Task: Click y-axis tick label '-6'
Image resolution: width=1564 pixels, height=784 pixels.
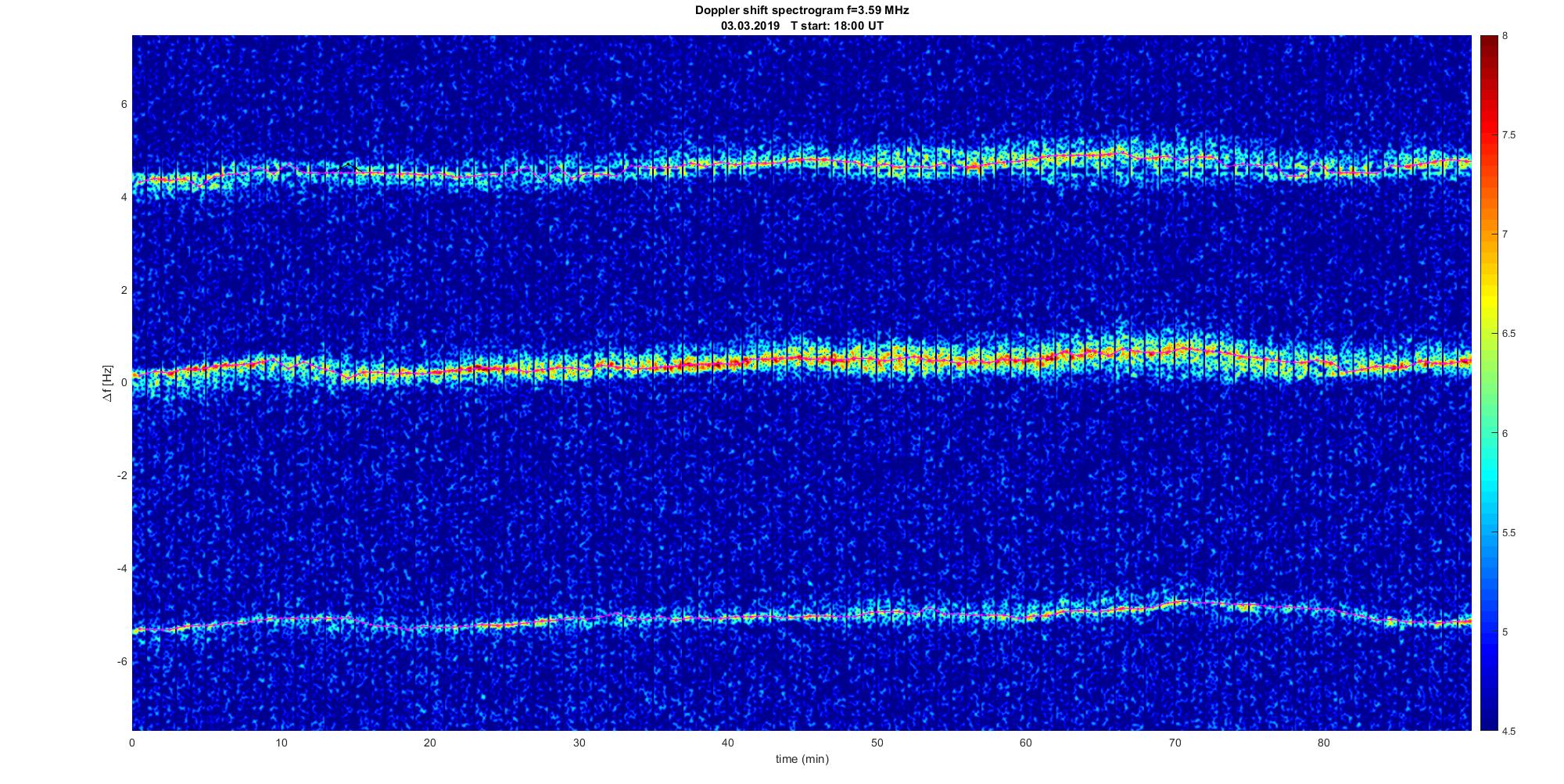Action: tap(122, 662)
